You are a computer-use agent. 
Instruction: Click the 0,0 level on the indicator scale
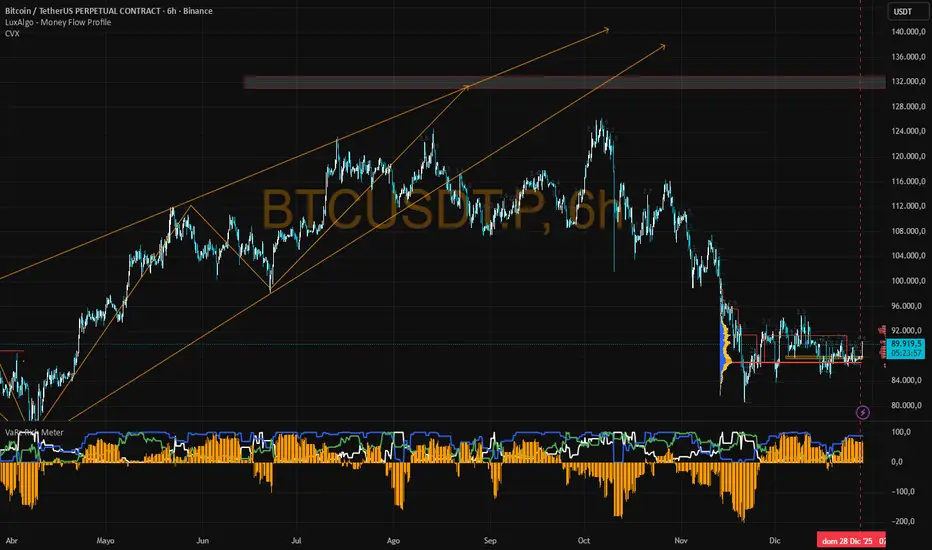point(897,461)
